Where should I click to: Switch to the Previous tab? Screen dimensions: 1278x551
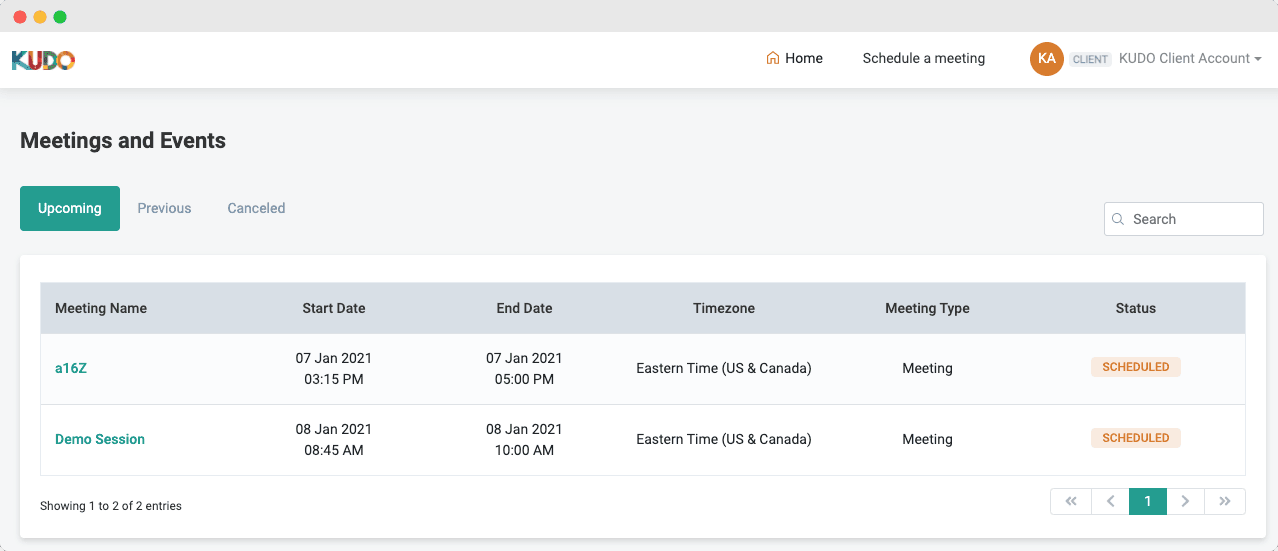tap(164, 208)
